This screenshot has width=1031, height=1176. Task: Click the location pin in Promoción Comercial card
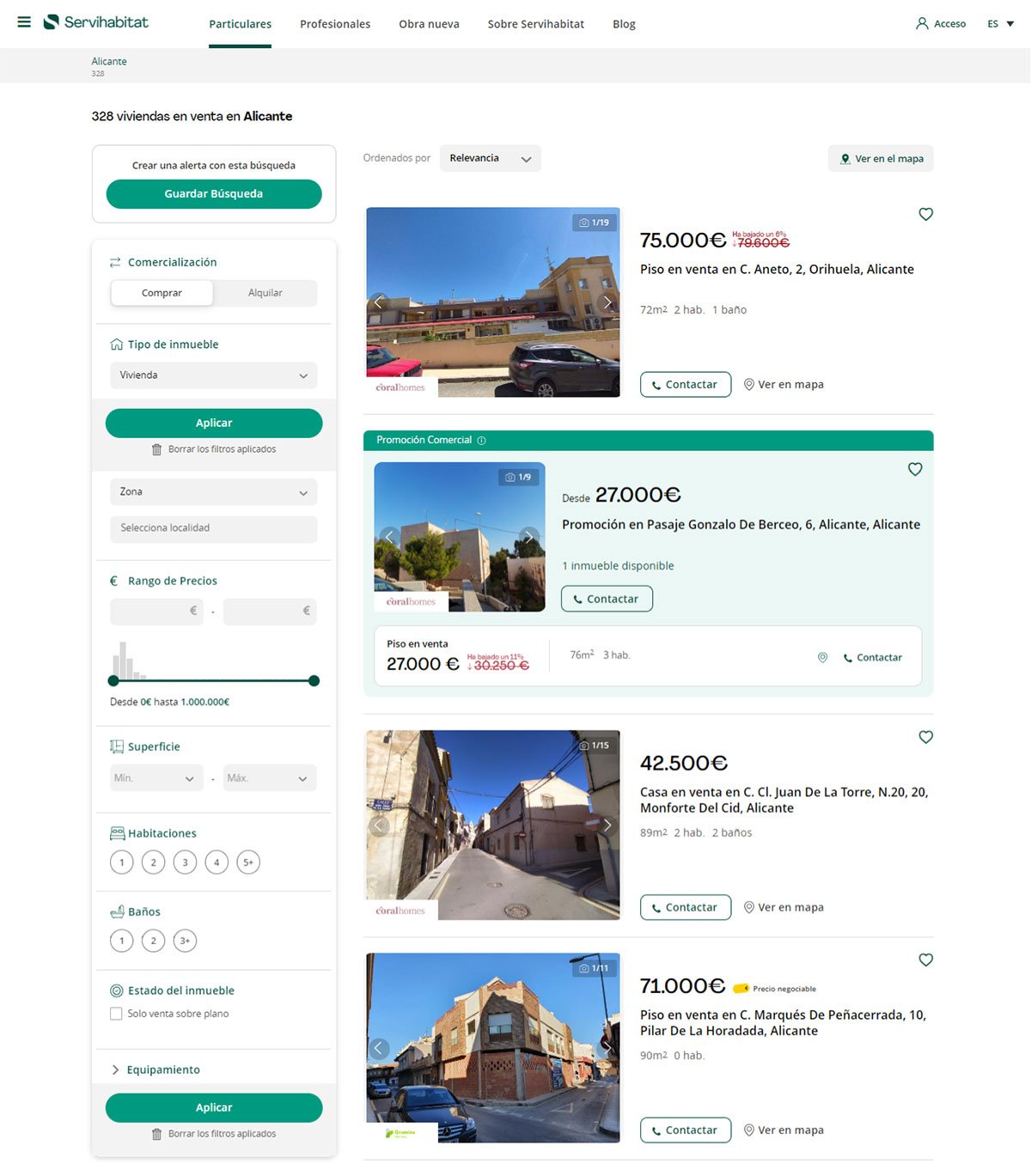[x=822, y=657]
